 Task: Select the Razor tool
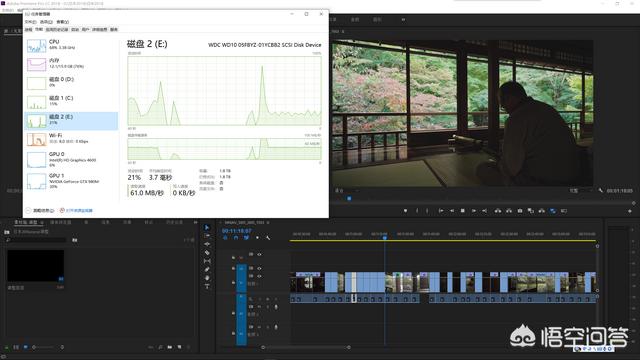207,253
